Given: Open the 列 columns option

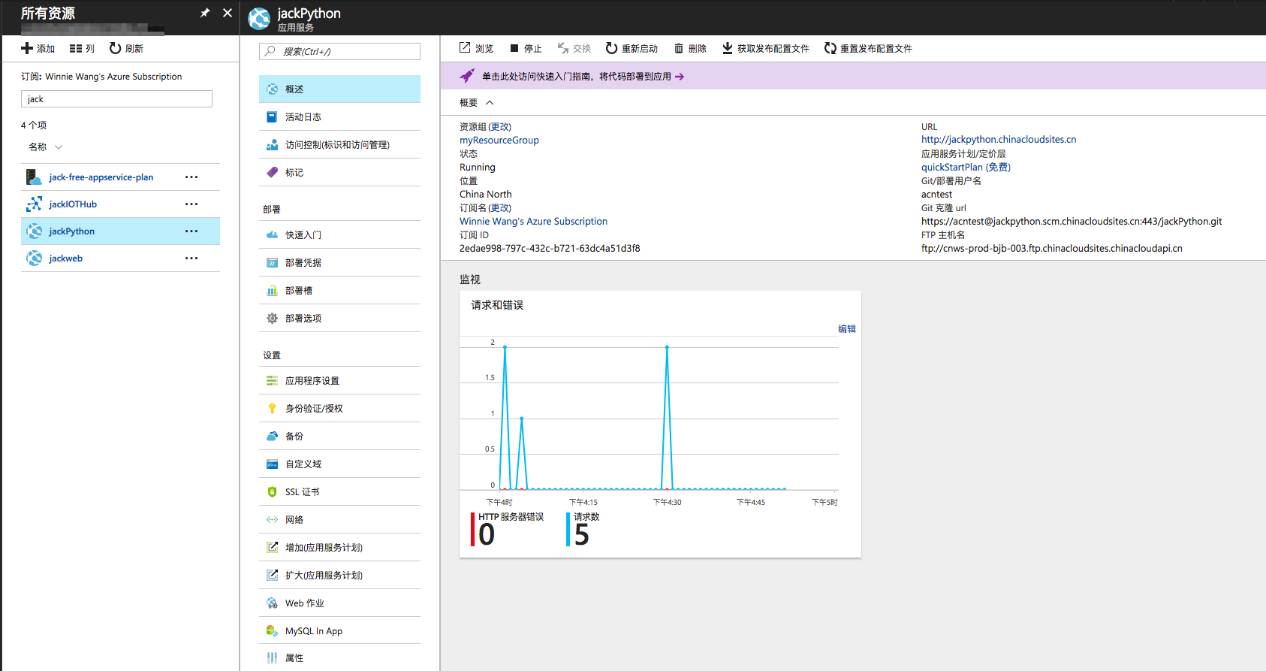Looking at the screenshot, I should point(82,48).
